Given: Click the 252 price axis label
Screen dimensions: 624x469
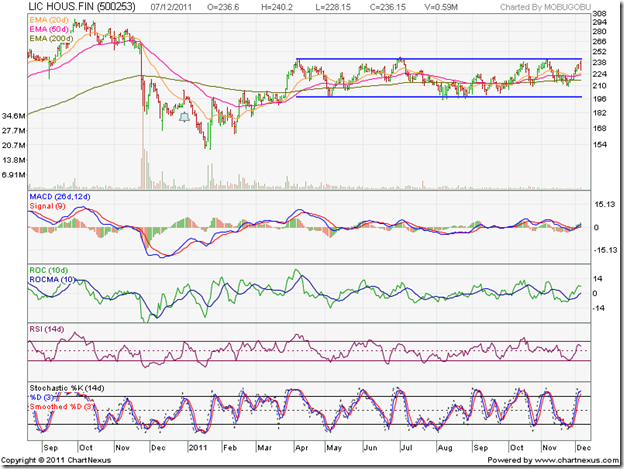Looking at the screenshot, I should [x=599, y=52].
